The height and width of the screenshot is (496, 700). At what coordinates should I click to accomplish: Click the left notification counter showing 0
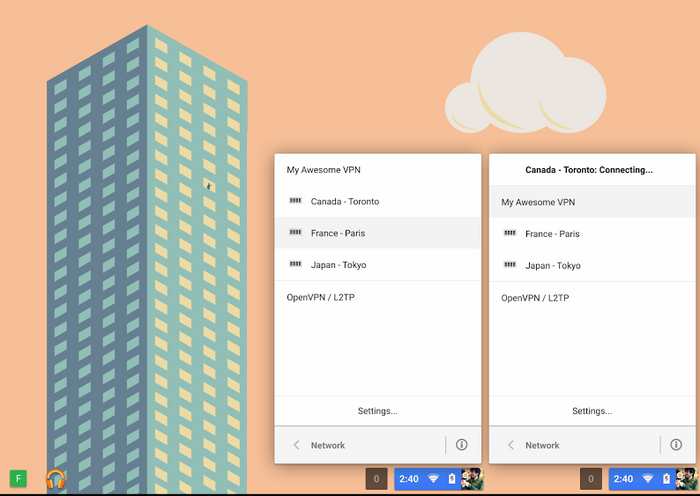[x=376, y=479]
